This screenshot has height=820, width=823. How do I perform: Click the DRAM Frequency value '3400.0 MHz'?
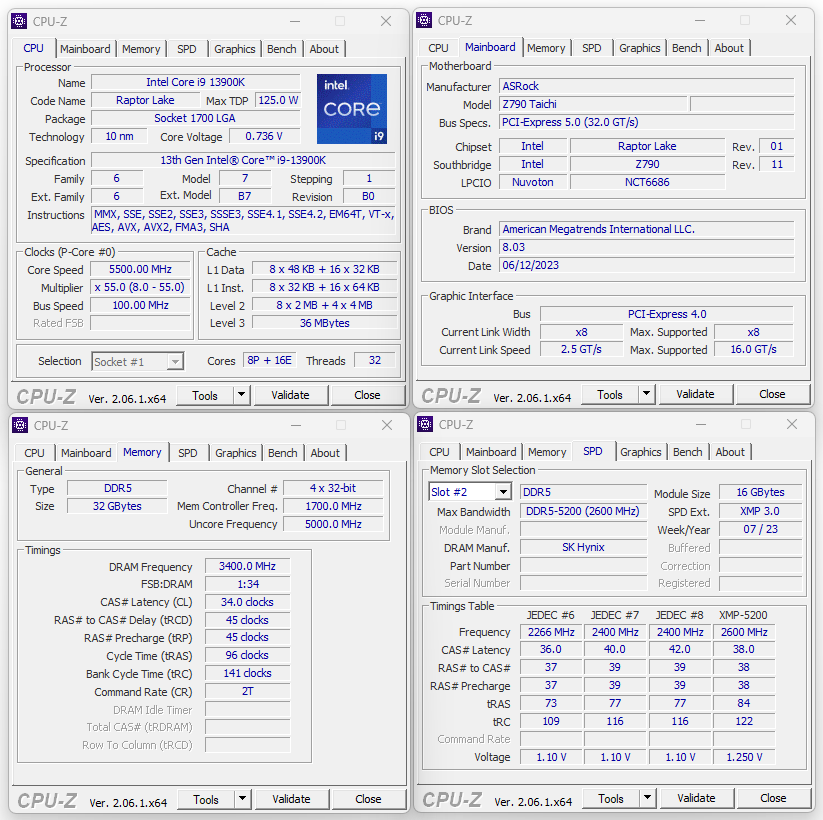[247, 566]
